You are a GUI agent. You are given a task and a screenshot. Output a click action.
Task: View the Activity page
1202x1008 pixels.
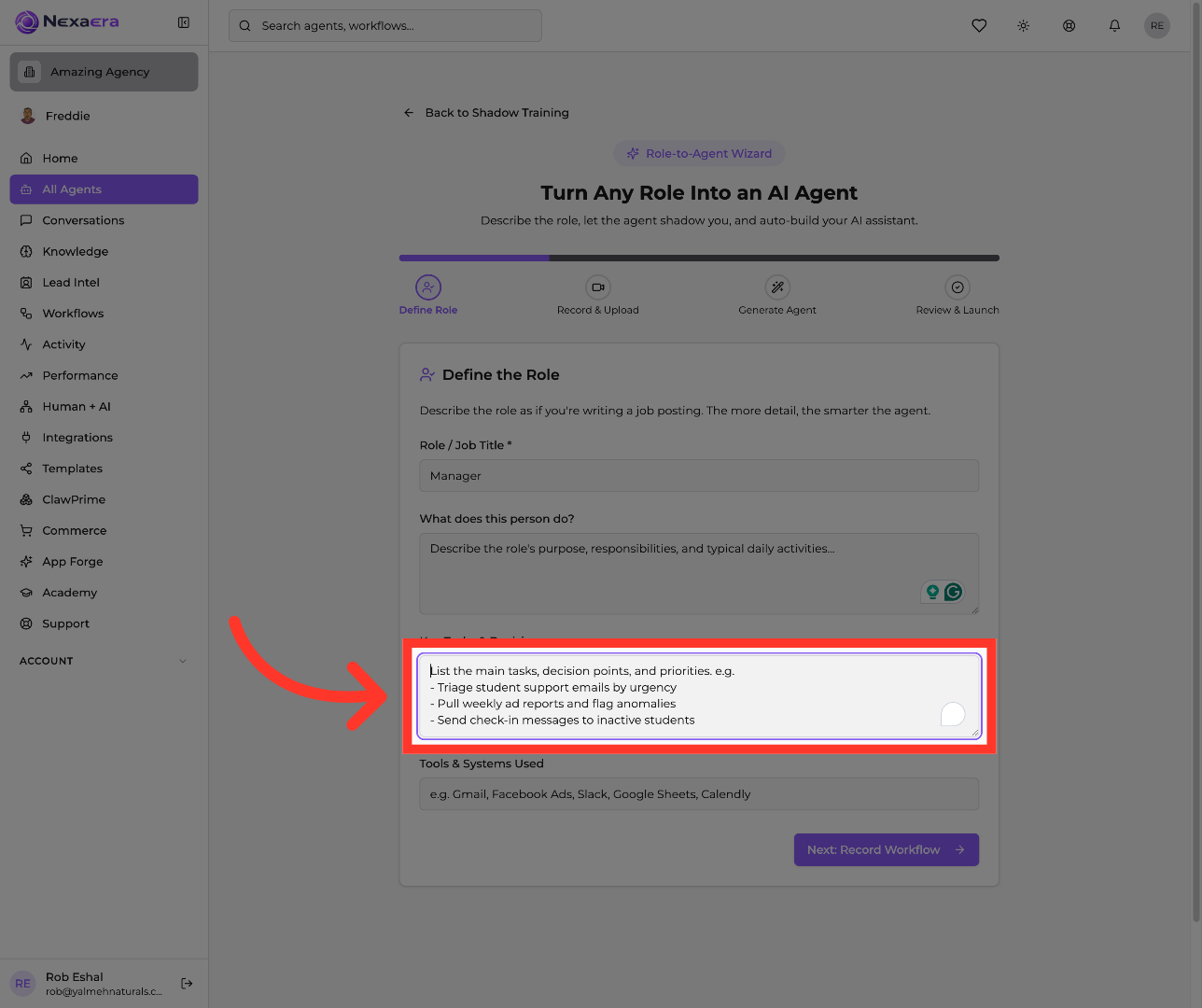[105, 344]
